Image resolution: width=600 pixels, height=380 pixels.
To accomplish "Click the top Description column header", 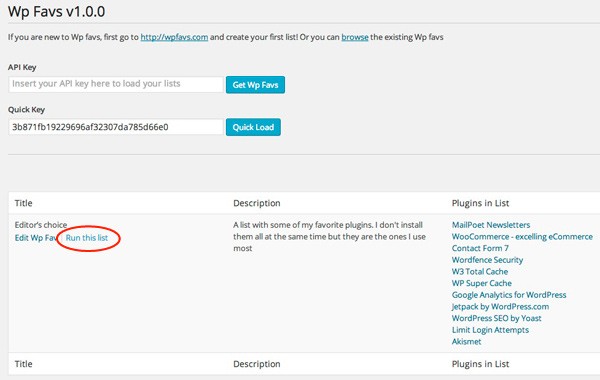I will point(257,203).
